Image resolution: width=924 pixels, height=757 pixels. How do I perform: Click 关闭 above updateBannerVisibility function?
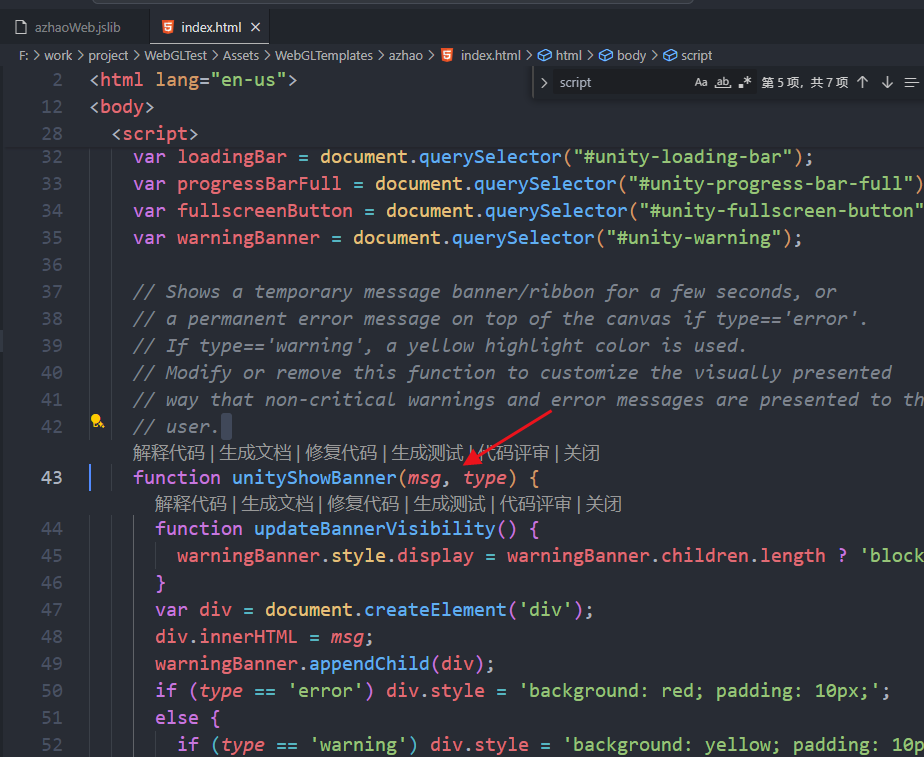[603, 504]
